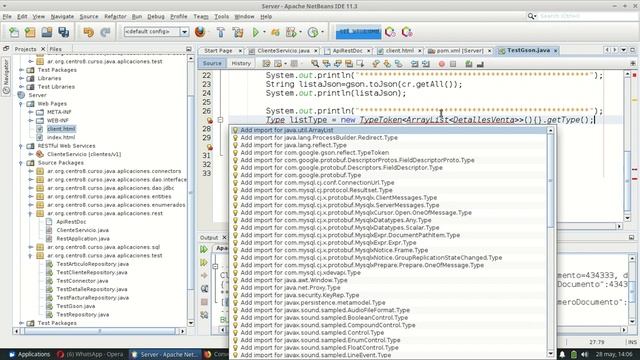Open the File menu

click(x=7, y=17)
